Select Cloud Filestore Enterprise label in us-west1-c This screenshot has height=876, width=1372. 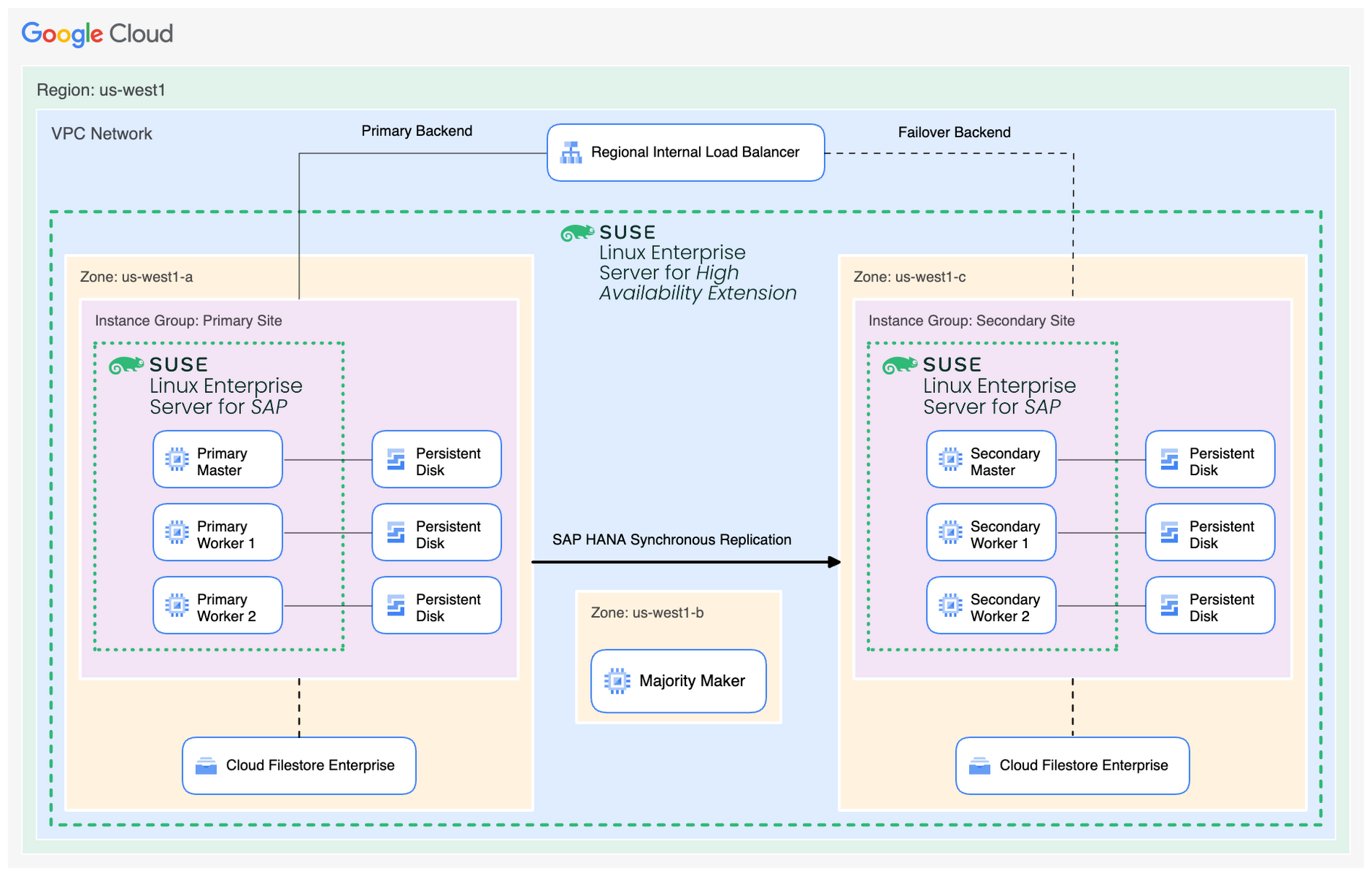1084,766
